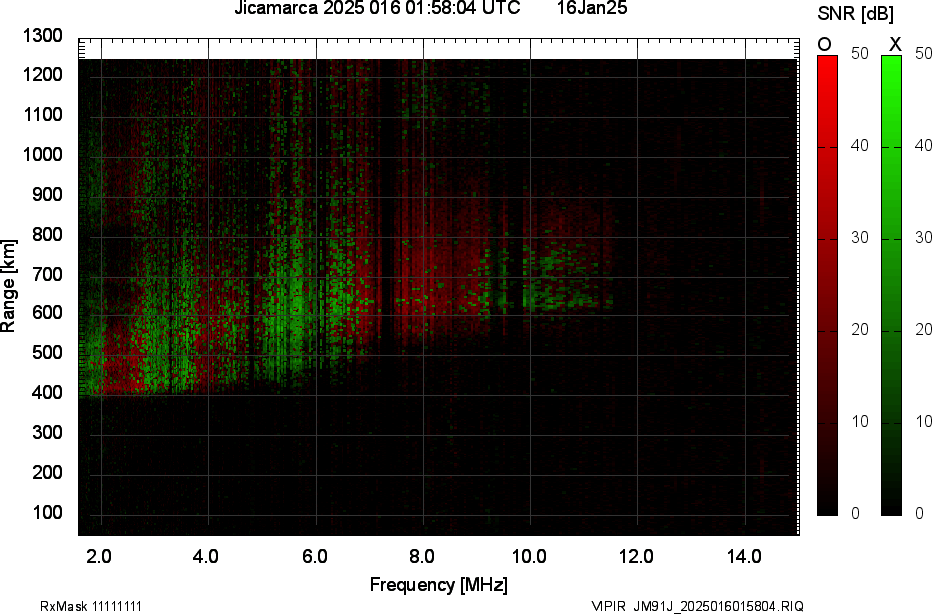Click the O colorbar's 40 dB tick label
This screenshot has width=932, height=614.
tap(859, 146)
